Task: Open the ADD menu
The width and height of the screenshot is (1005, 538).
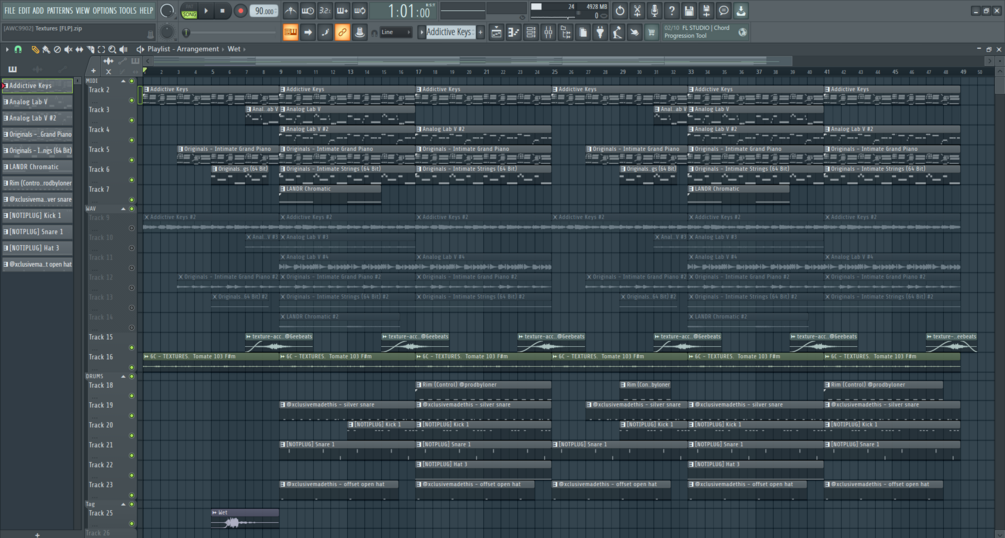Action: (38, 10)
